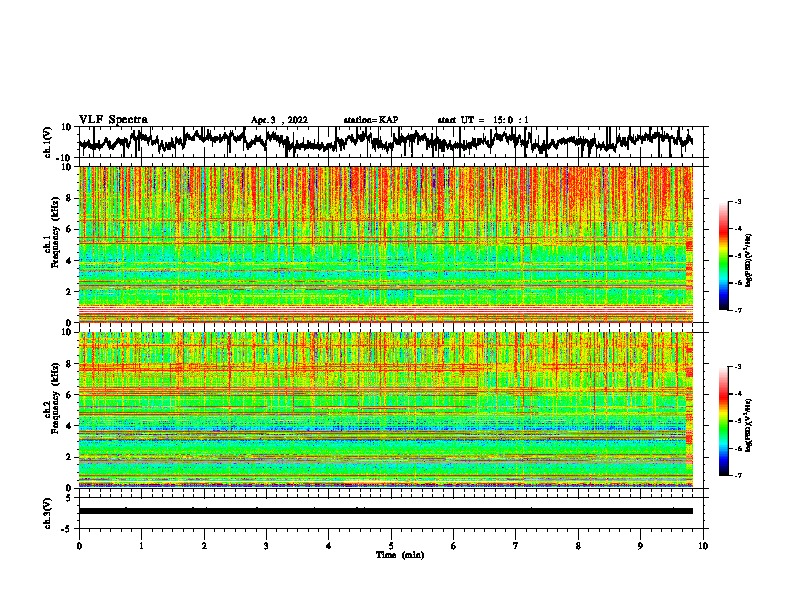Click time axis tick label '2'
This screenshot has height=612, width=792.
click(204, 546)
